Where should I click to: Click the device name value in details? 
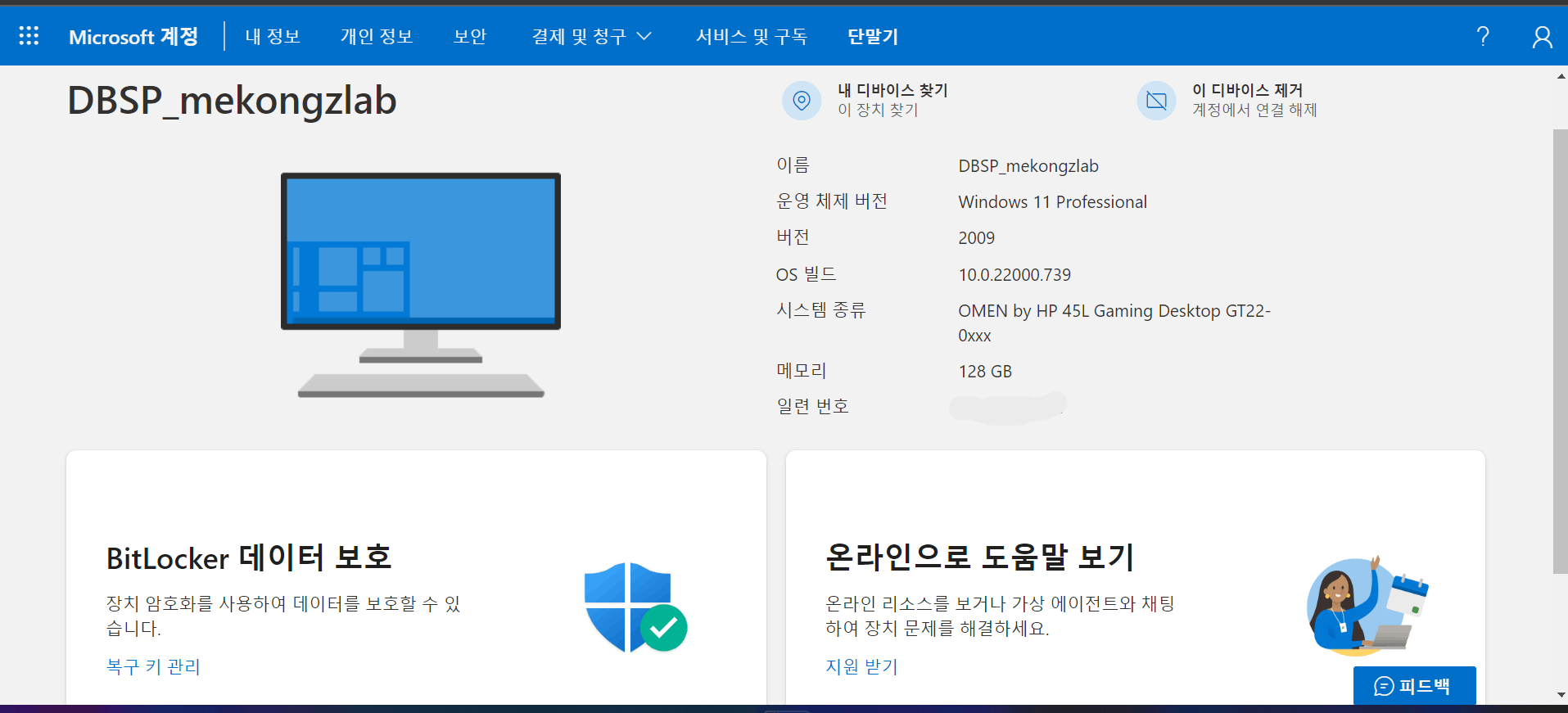tap(1028, 166)
